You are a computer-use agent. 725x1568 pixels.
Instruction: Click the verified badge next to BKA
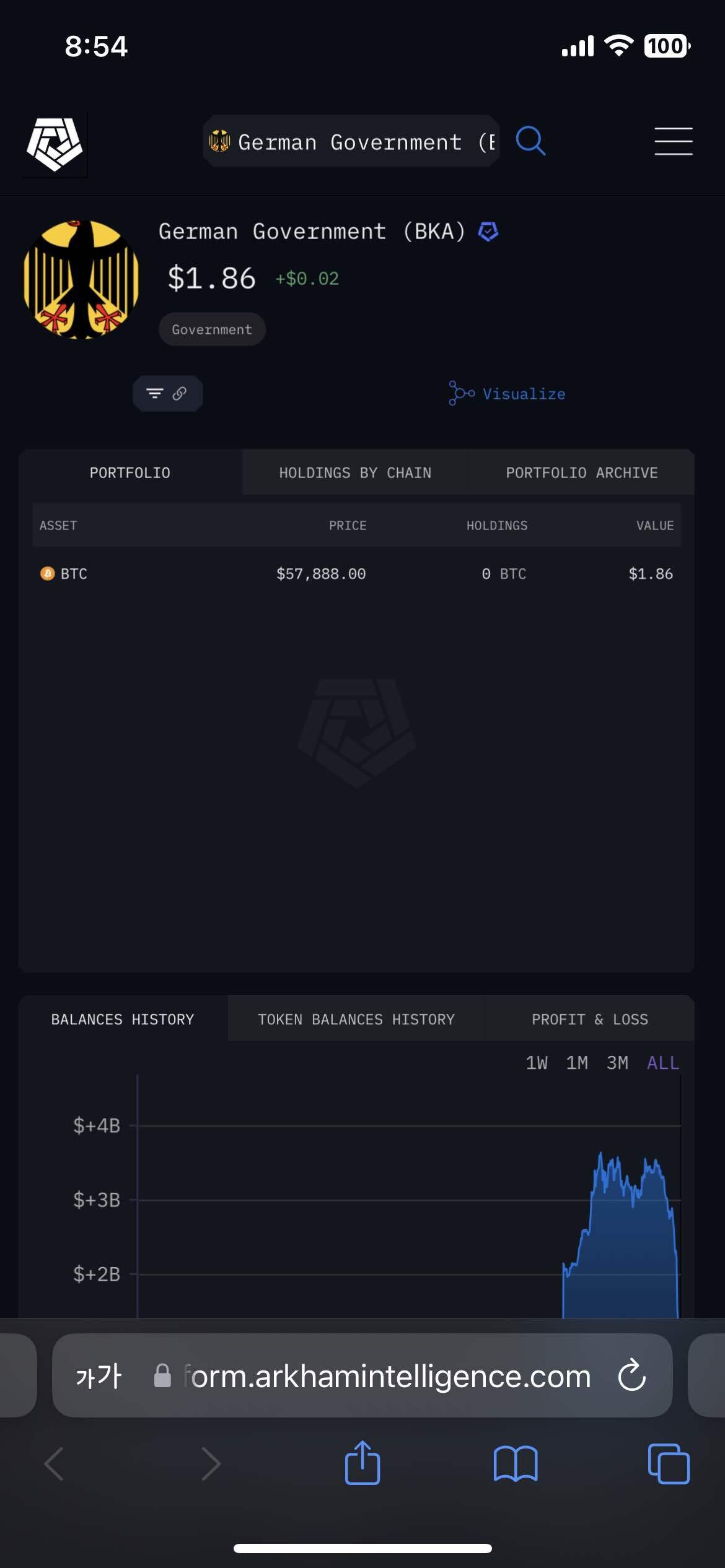point(488,232)
